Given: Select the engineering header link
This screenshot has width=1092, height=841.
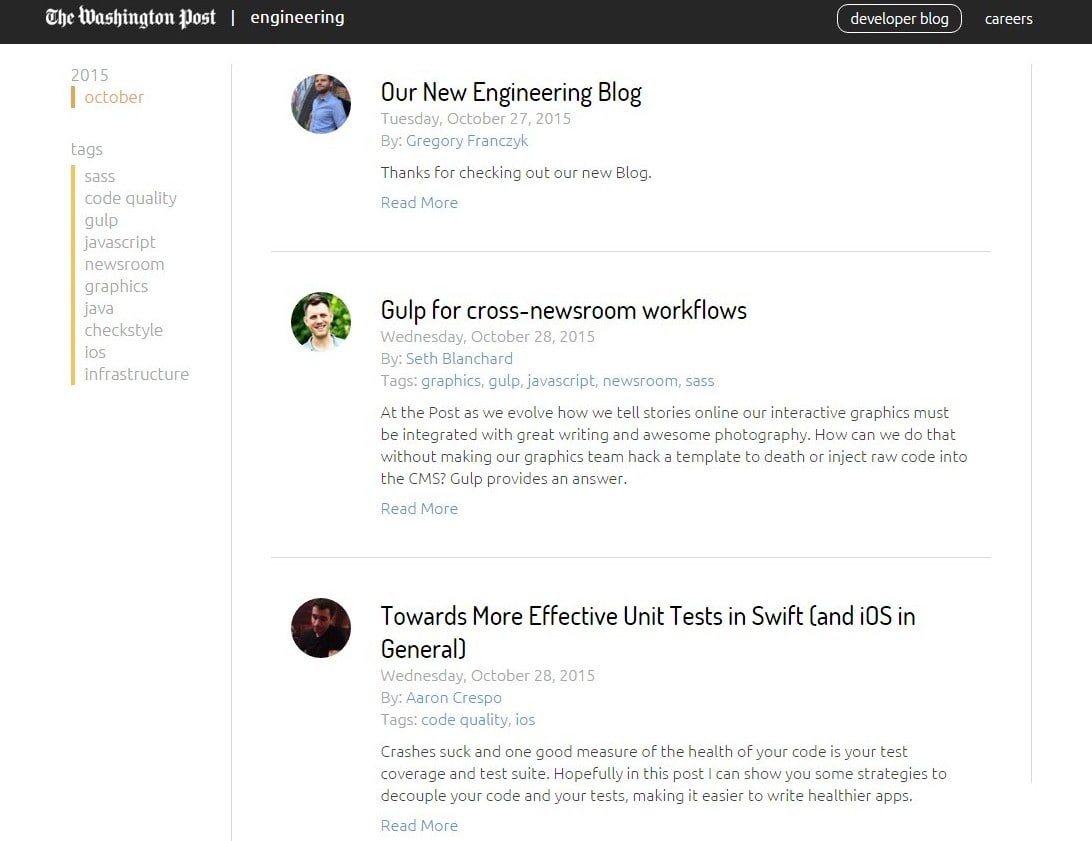Looking at the screenshot, I should coord(297,18).
